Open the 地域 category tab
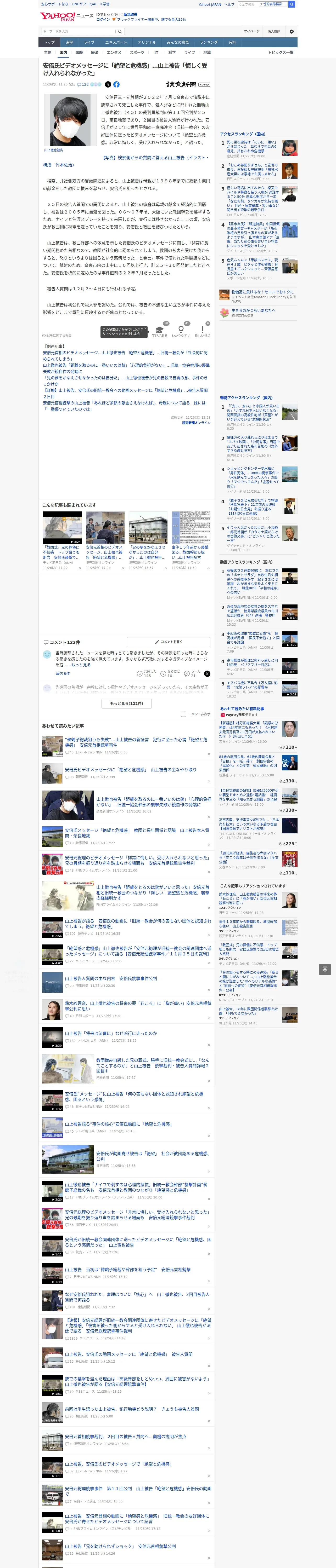This screenshot has height=1568, width=336. click(x=207, y=52)
